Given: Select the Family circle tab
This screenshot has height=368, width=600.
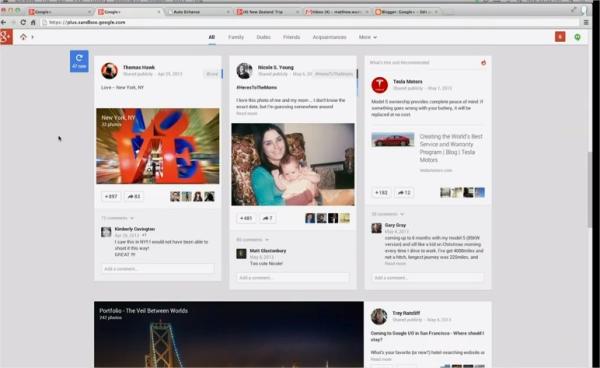Looking at the screenshot, I should click(236, 37).
